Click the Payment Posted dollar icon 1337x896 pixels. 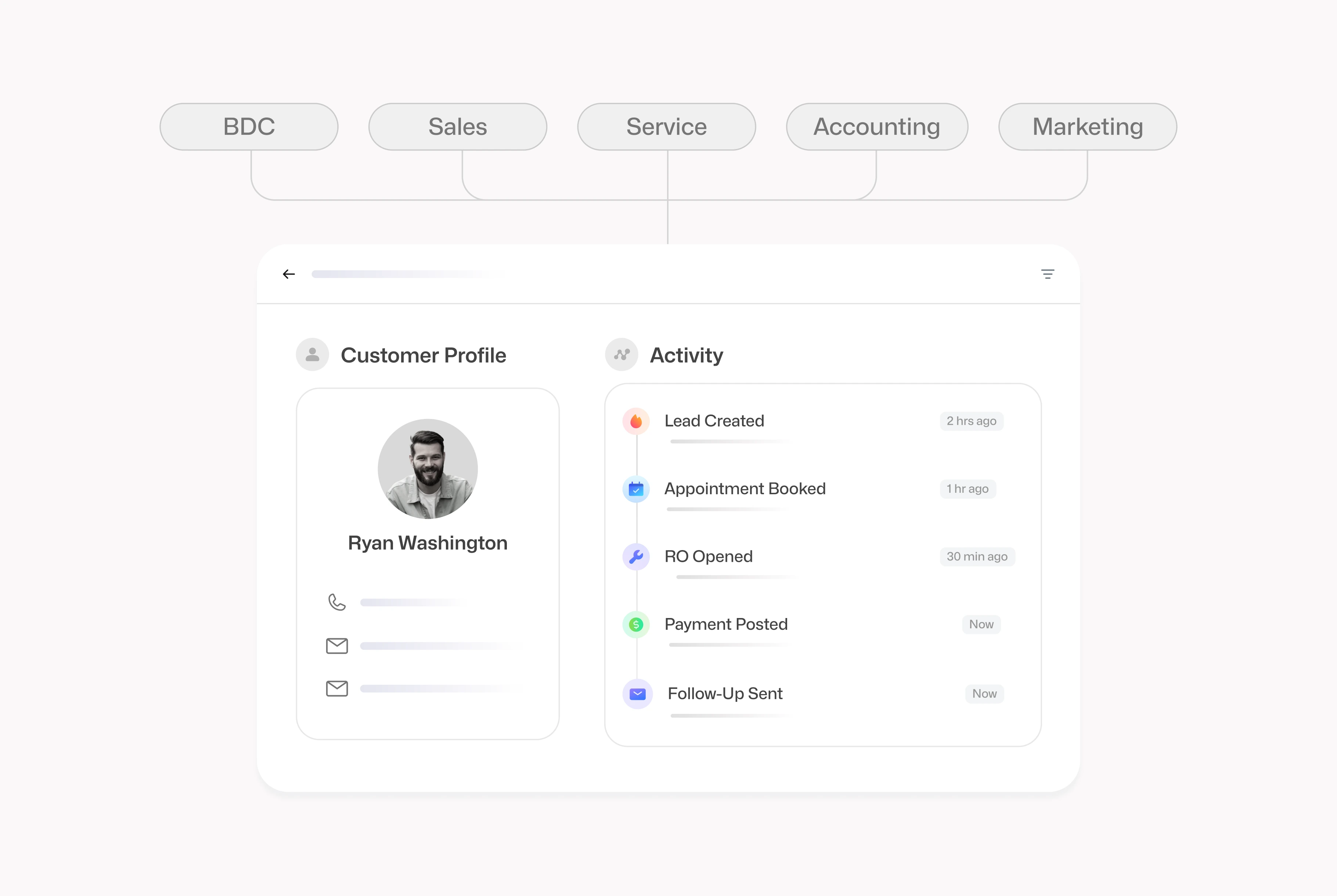coord(636,625)
